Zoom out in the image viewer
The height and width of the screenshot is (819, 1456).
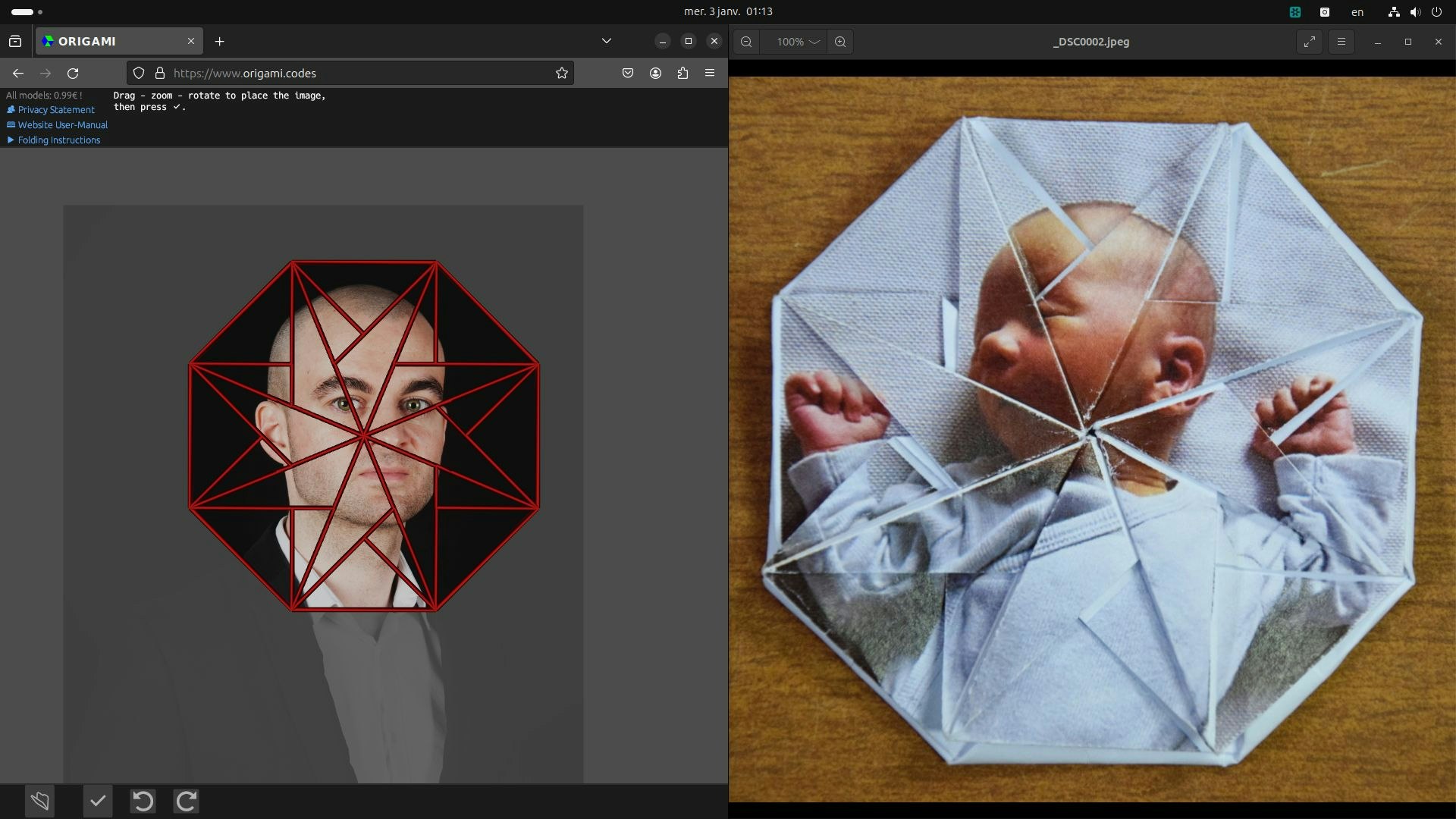(x=746, y=42)
